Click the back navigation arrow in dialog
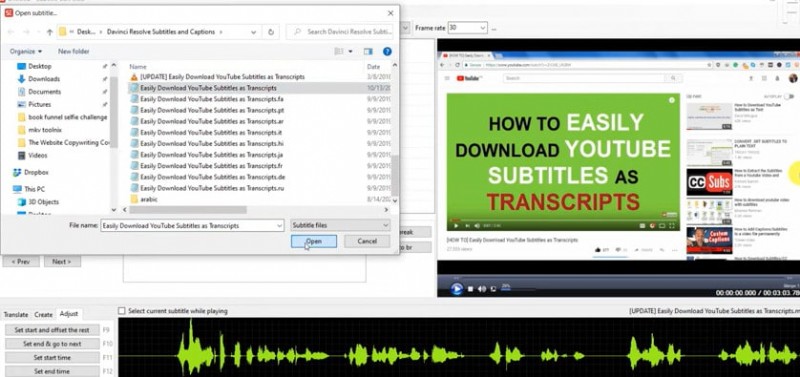Screen dimensions: 800x377 click(x=11, y=32)
